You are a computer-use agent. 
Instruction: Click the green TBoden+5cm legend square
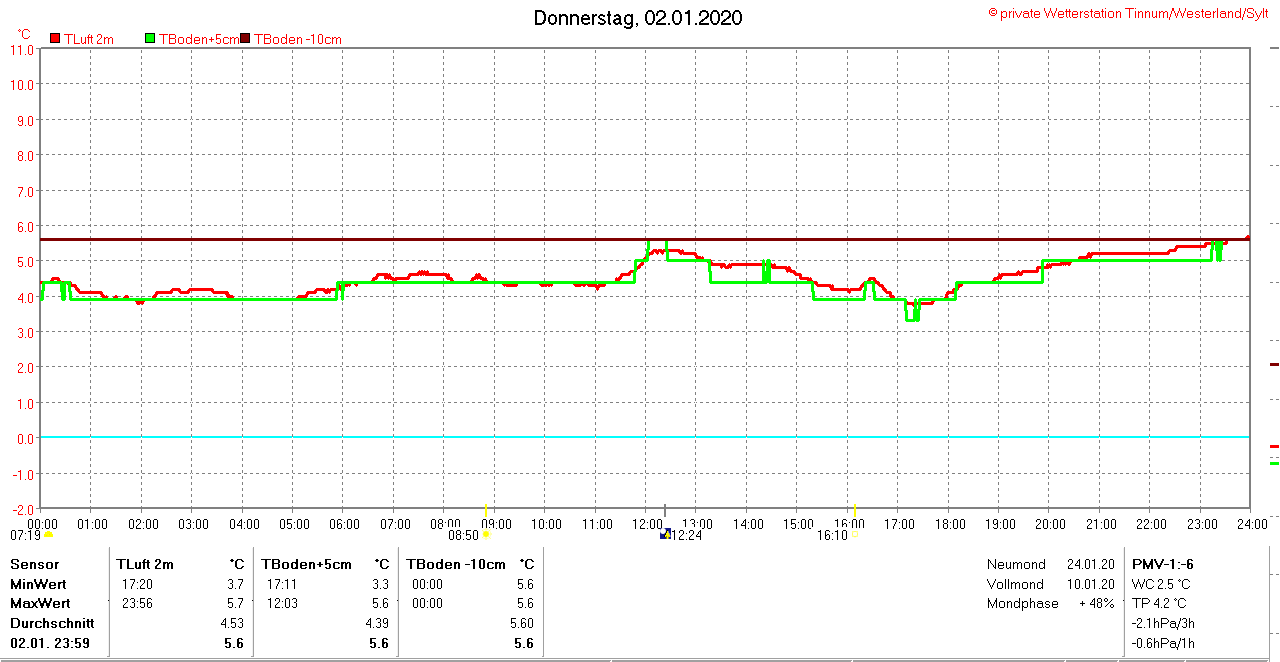pos(150,39)
